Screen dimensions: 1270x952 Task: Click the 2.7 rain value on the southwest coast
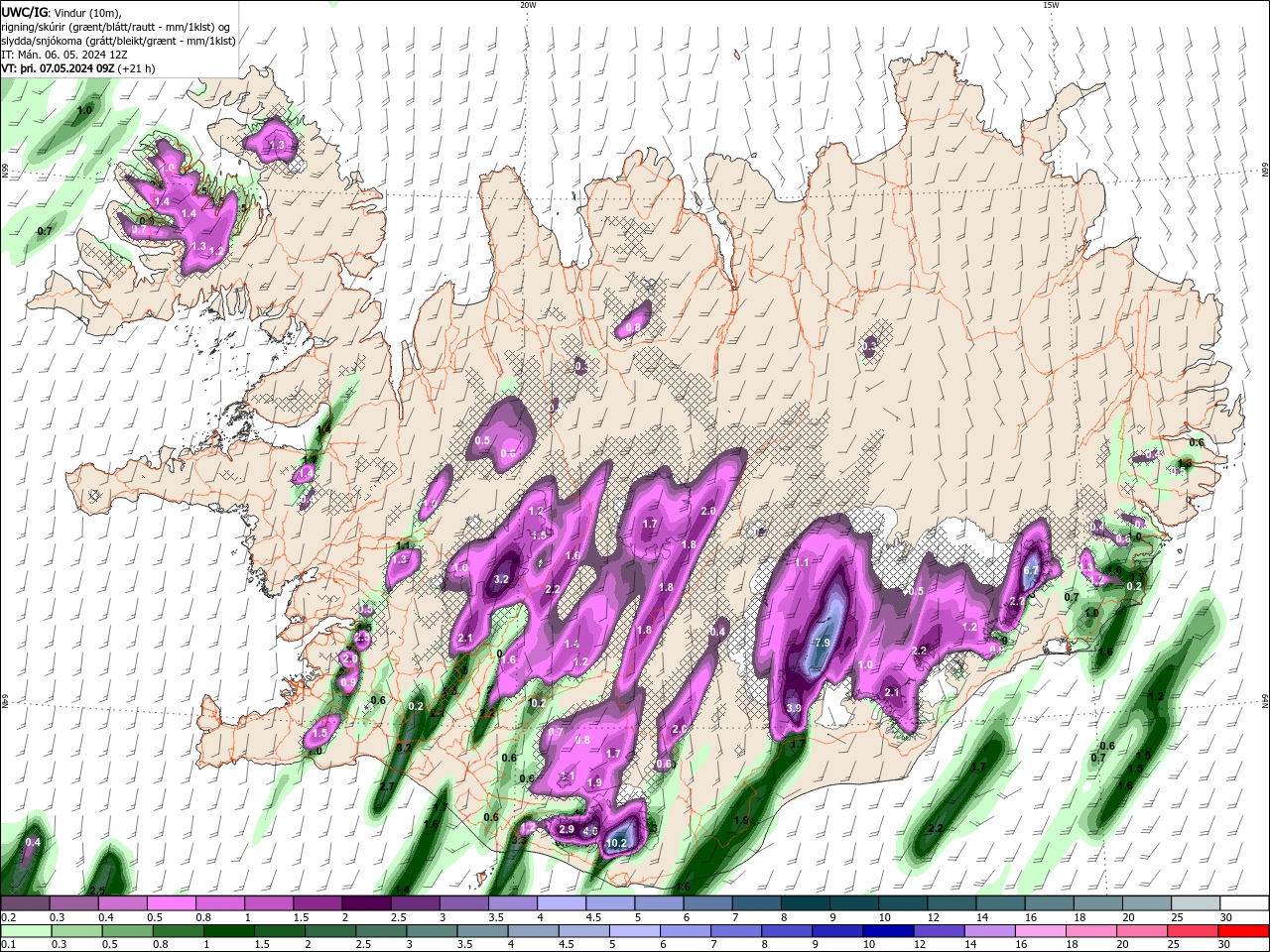pyautogui.click(x=387, y=786)
